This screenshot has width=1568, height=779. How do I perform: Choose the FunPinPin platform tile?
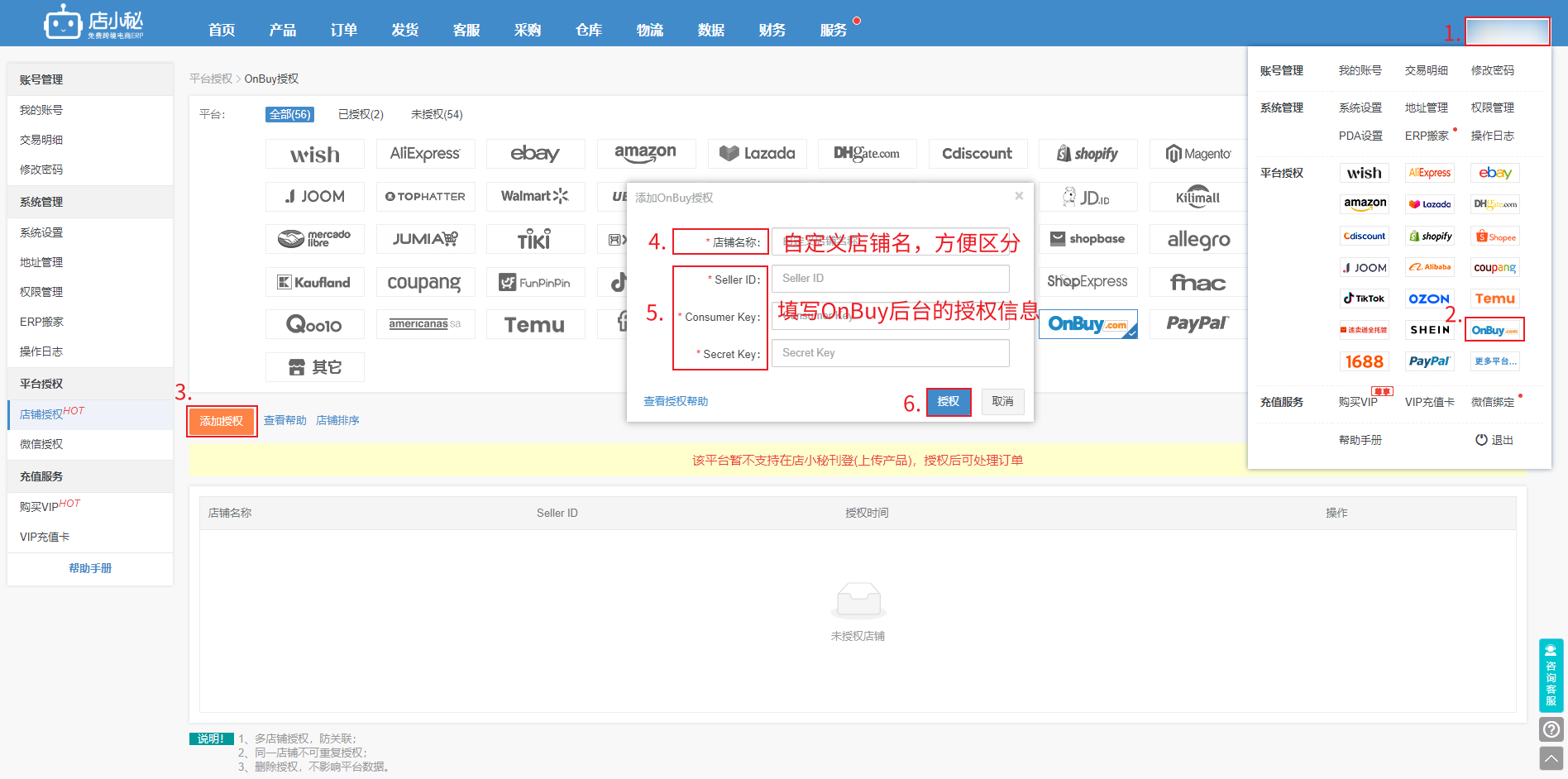(536, 282)
